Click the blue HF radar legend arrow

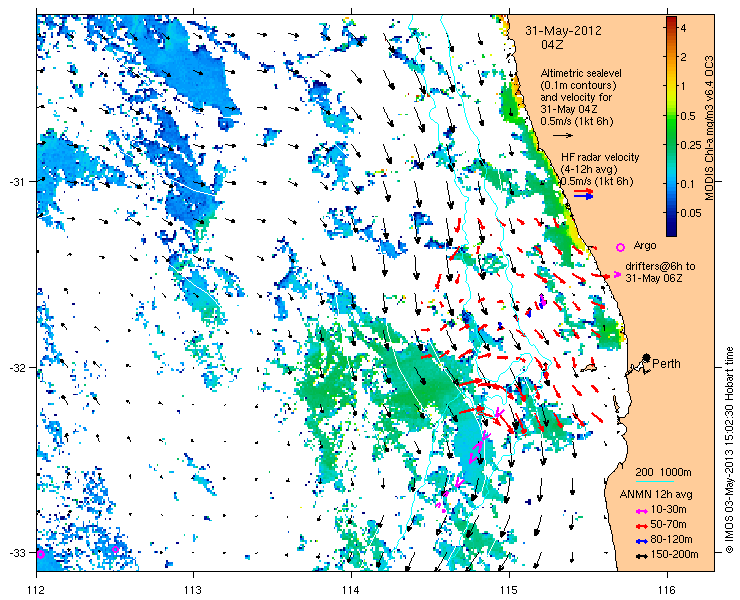tap(583, 196)
